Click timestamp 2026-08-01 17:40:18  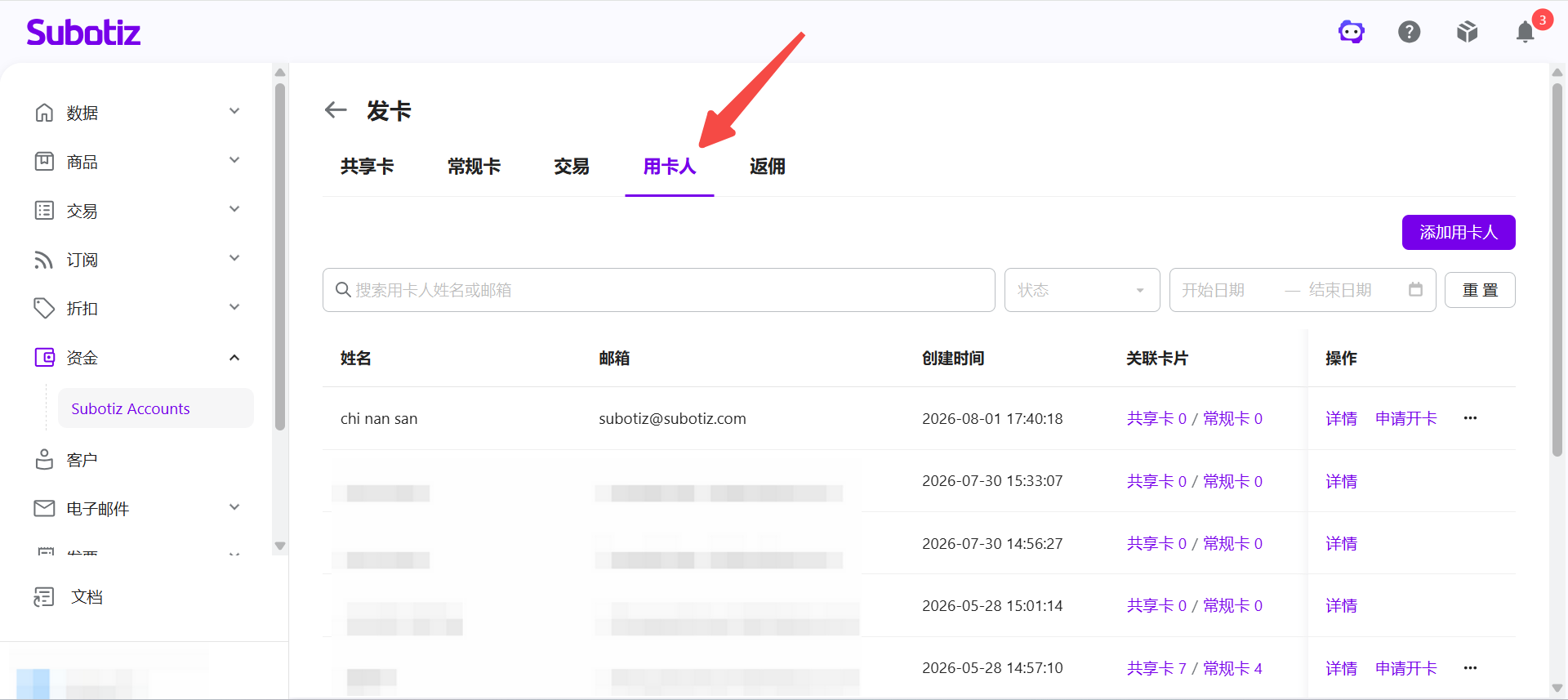[x=992, y=419]
